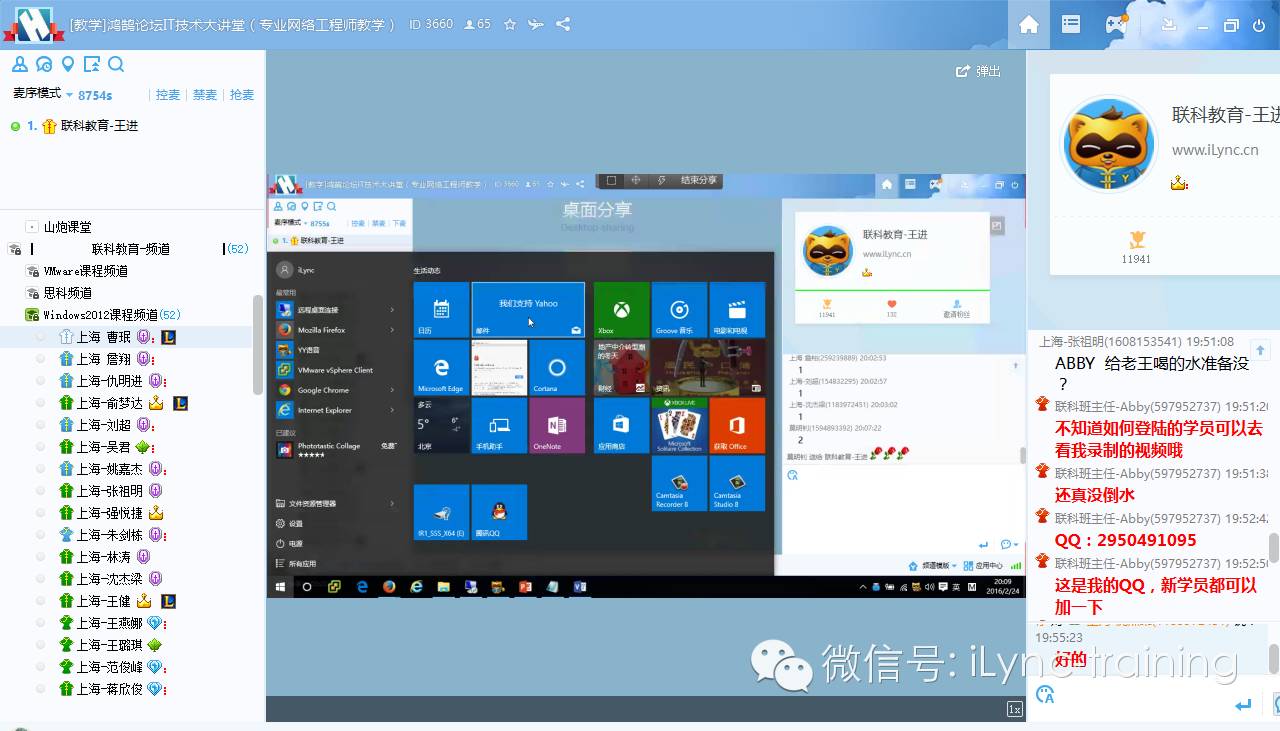Viewport: 1280px width, 731px height.
Task: Collapse the Windows2012课程频道 channel
Action: click(32, 315)
